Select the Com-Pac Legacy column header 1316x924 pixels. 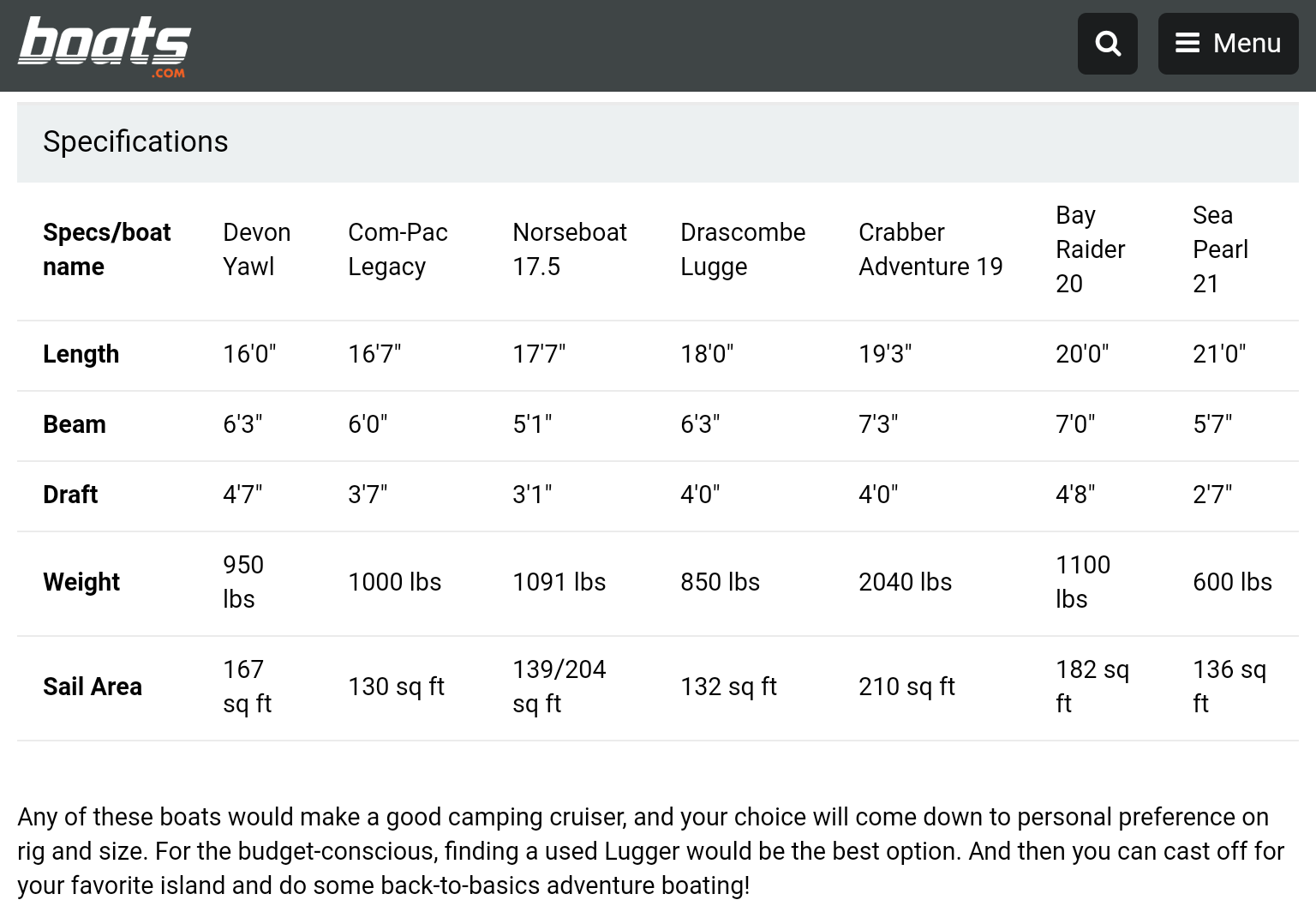398,249
